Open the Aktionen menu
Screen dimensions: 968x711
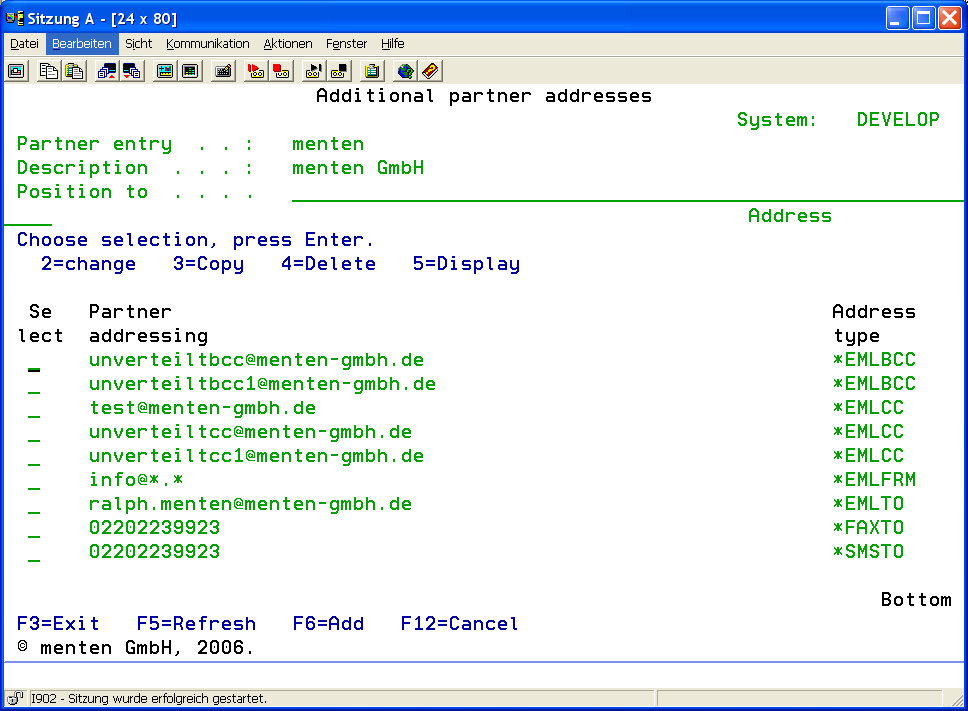pos(288,44)
